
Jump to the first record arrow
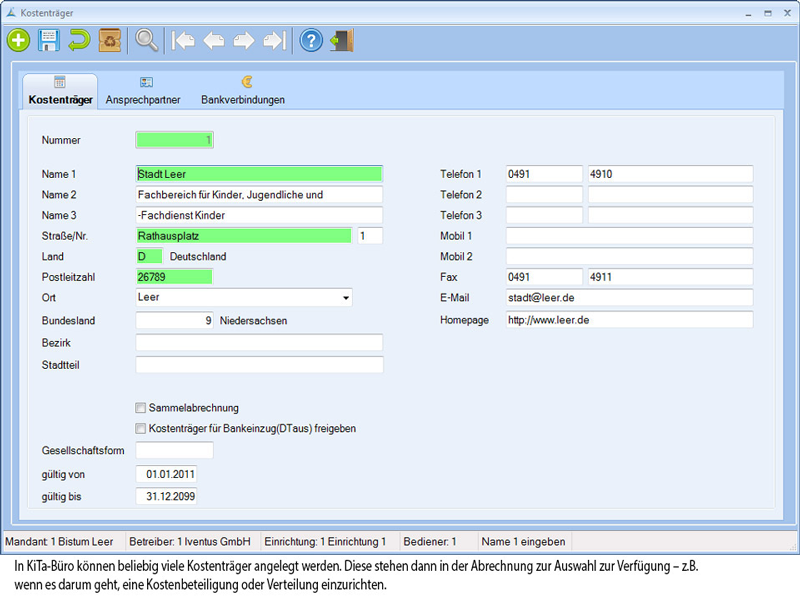183,40
